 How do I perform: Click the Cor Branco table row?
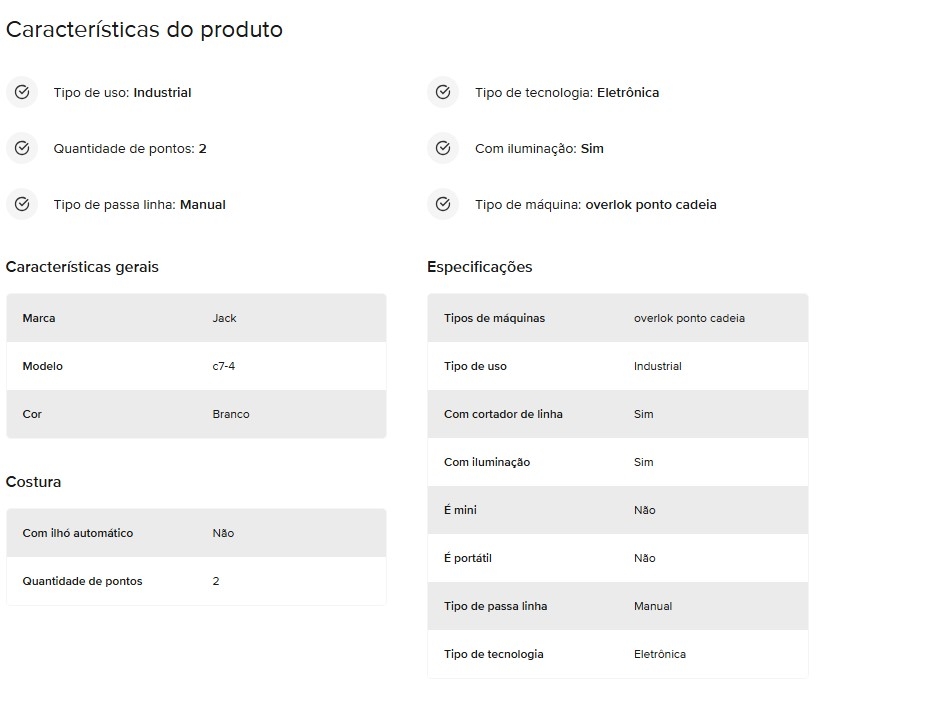click(196, 414)
